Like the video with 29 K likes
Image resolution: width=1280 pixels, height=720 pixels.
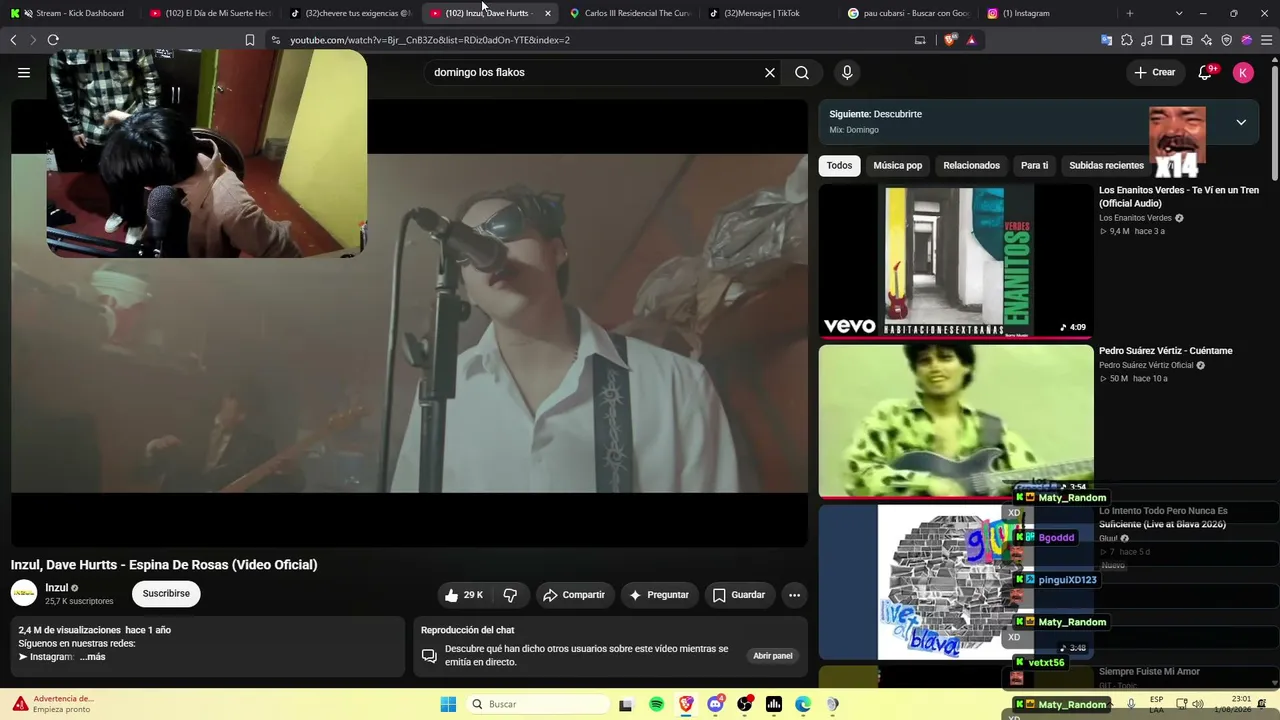coord(464,595)
